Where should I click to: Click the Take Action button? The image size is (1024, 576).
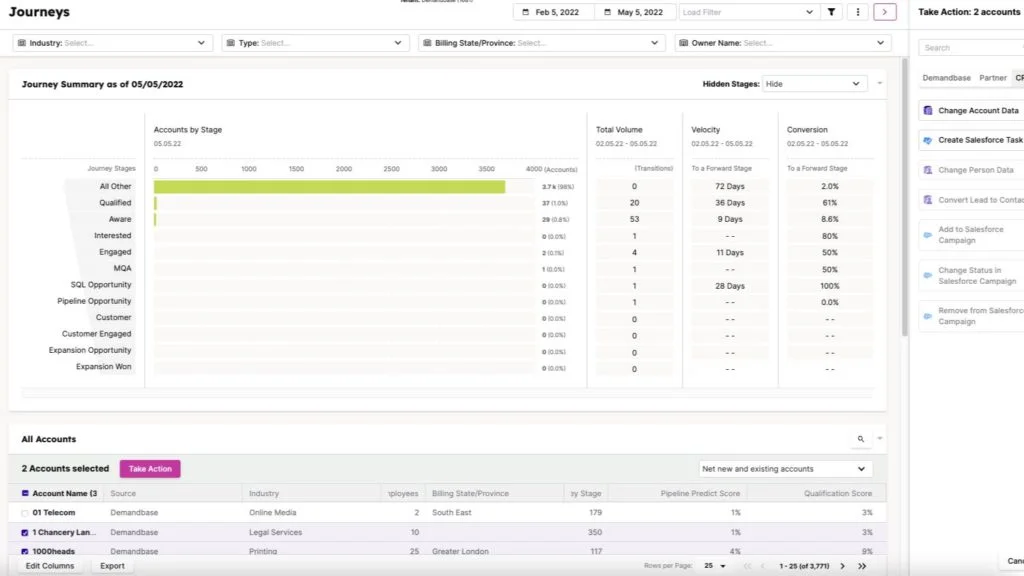(x=150, y=469)
